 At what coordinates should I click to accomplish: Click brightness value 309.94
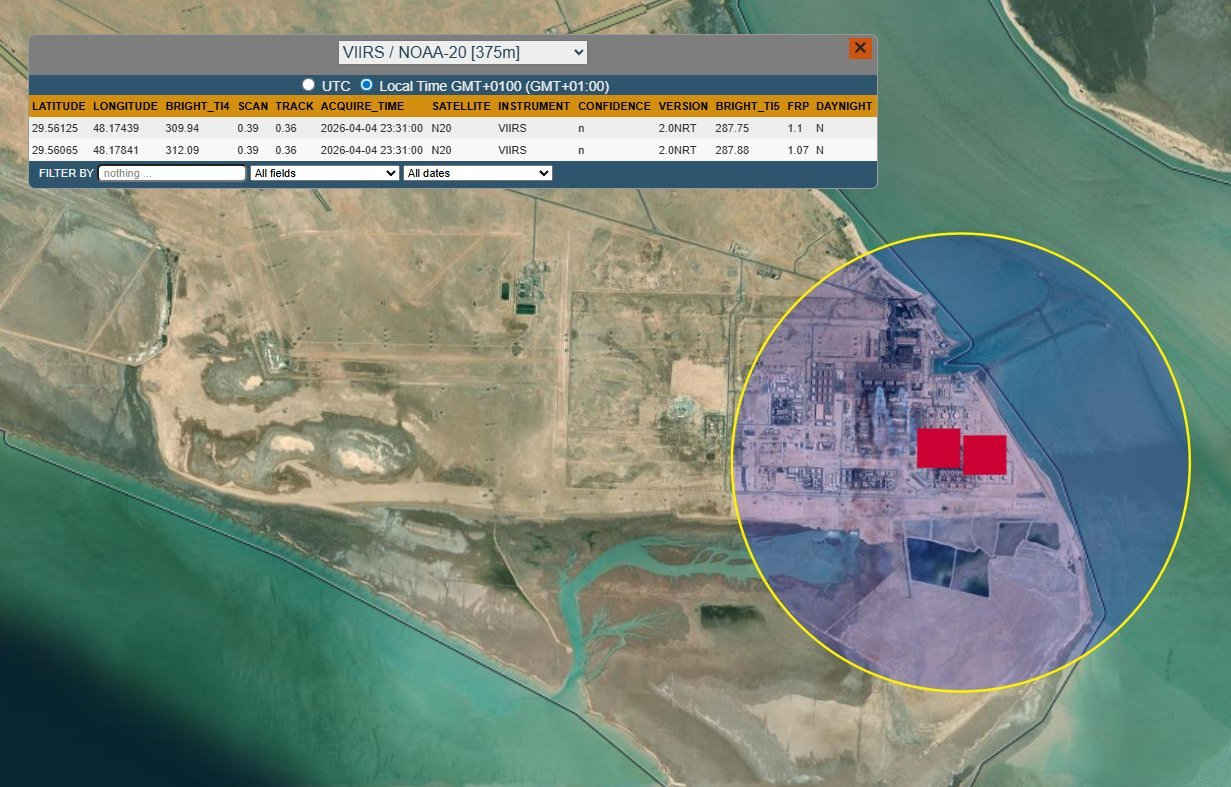point(182,128)
